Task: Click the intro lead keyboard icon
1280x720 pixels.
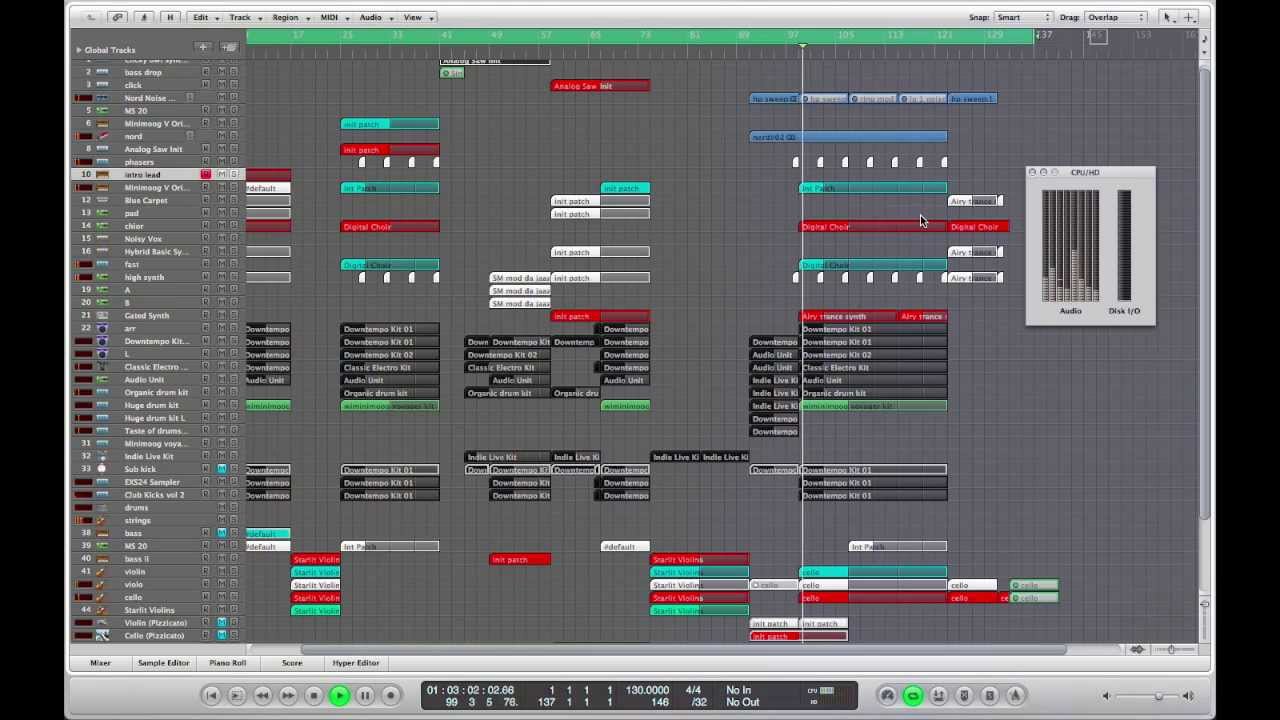Action: tap(102, 174)
